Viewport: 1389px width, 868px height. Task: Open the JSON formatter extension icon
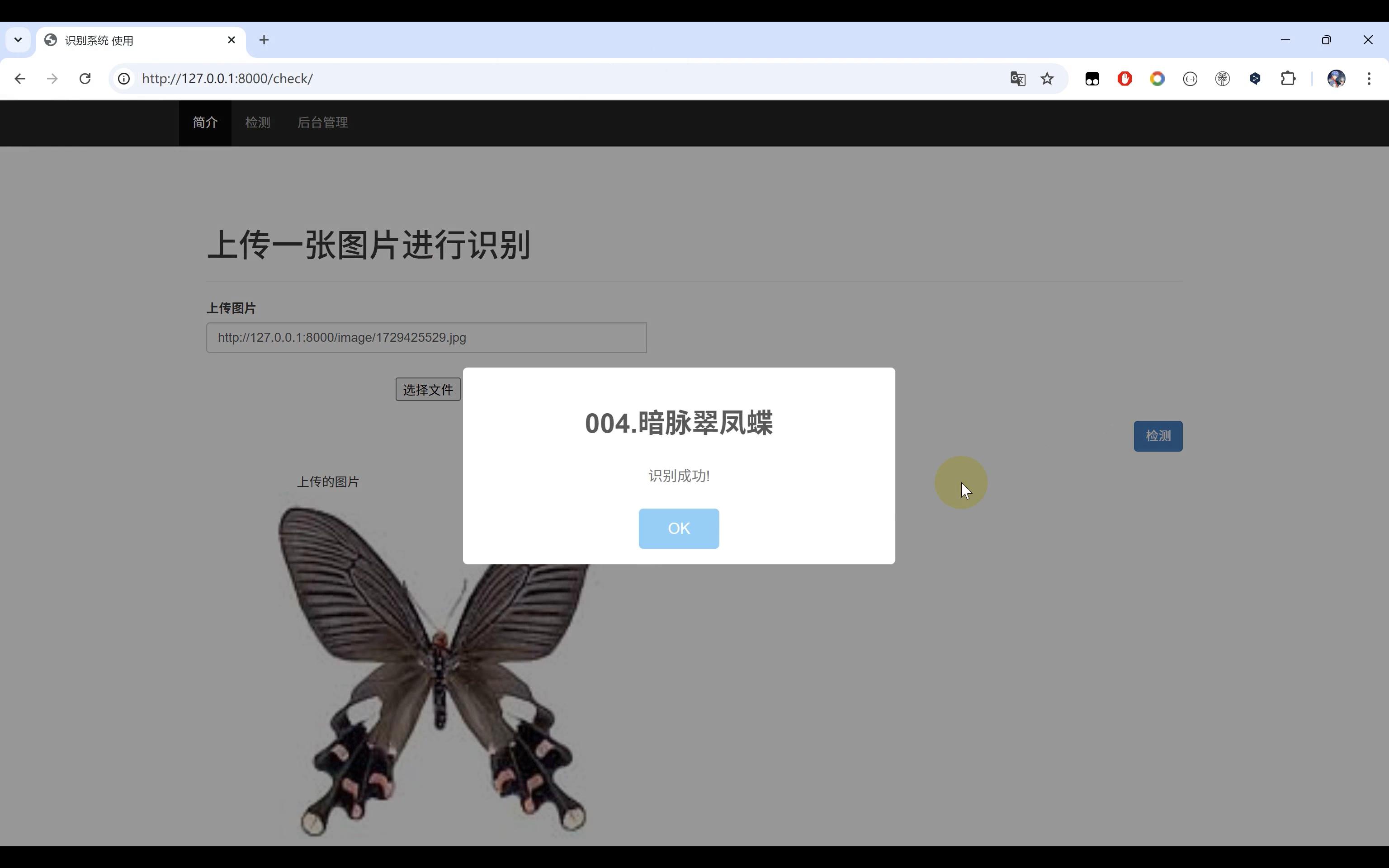coord(1190,79)
